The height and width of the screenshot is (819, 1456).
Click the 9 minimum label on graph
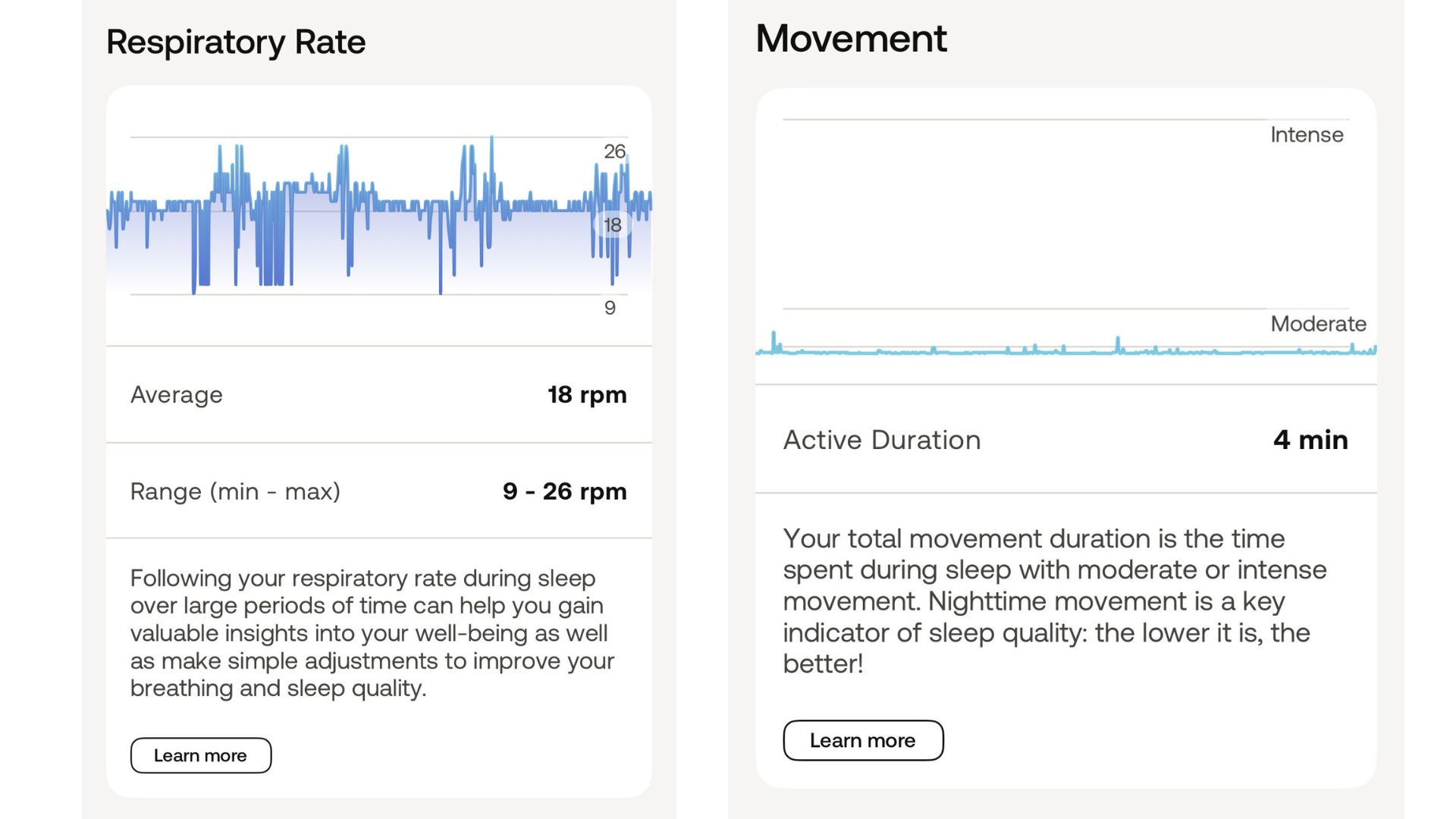click(610, 308)
